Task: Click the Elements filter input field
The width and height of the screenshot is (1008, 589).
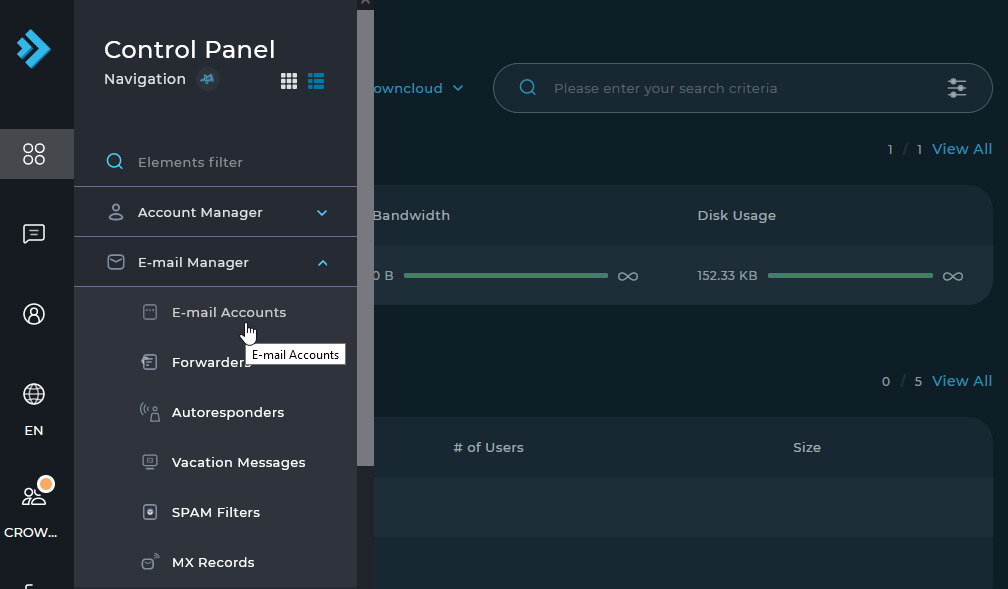Action: (230, 162)
